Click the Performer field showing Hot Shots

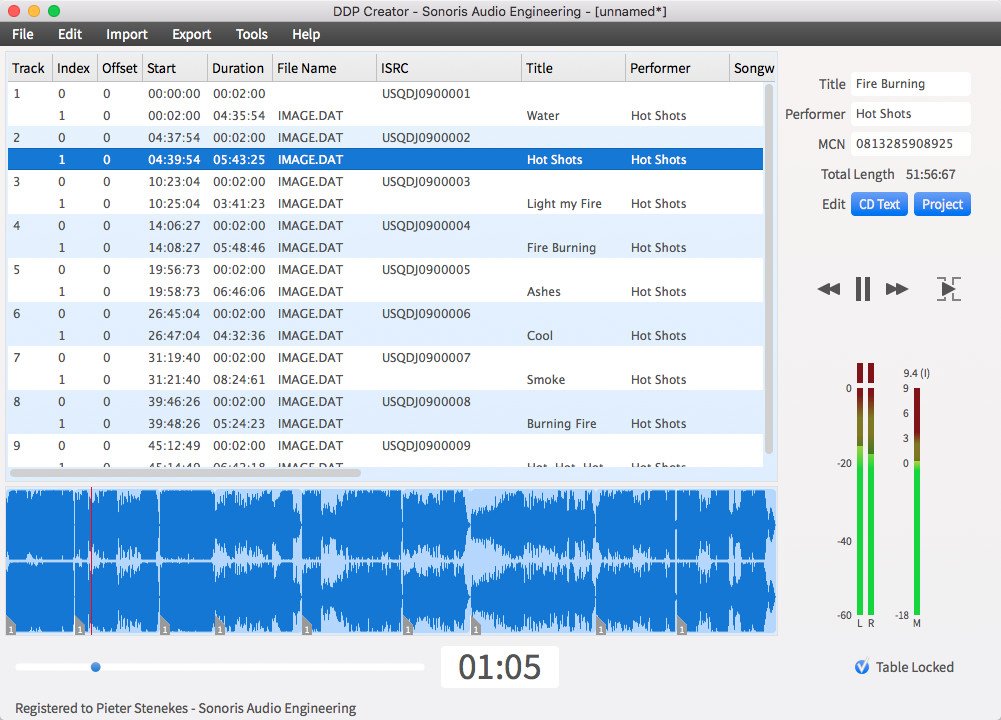[911, 114]
